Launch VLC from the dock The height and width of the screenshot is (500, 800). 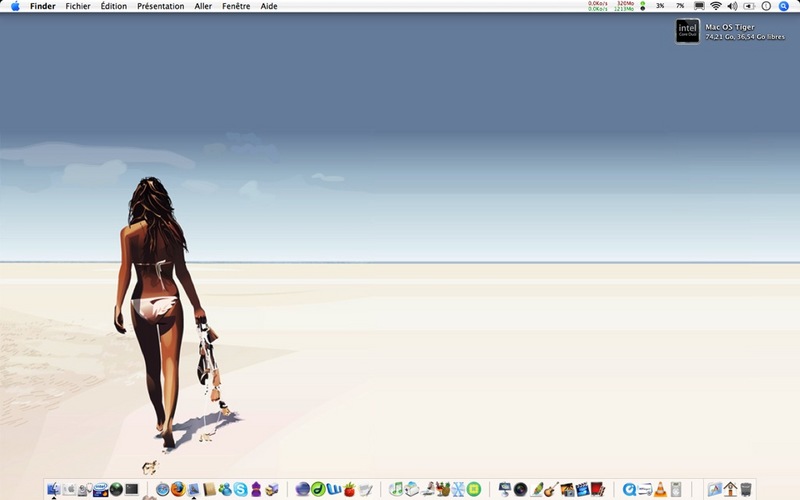(660, 489)
